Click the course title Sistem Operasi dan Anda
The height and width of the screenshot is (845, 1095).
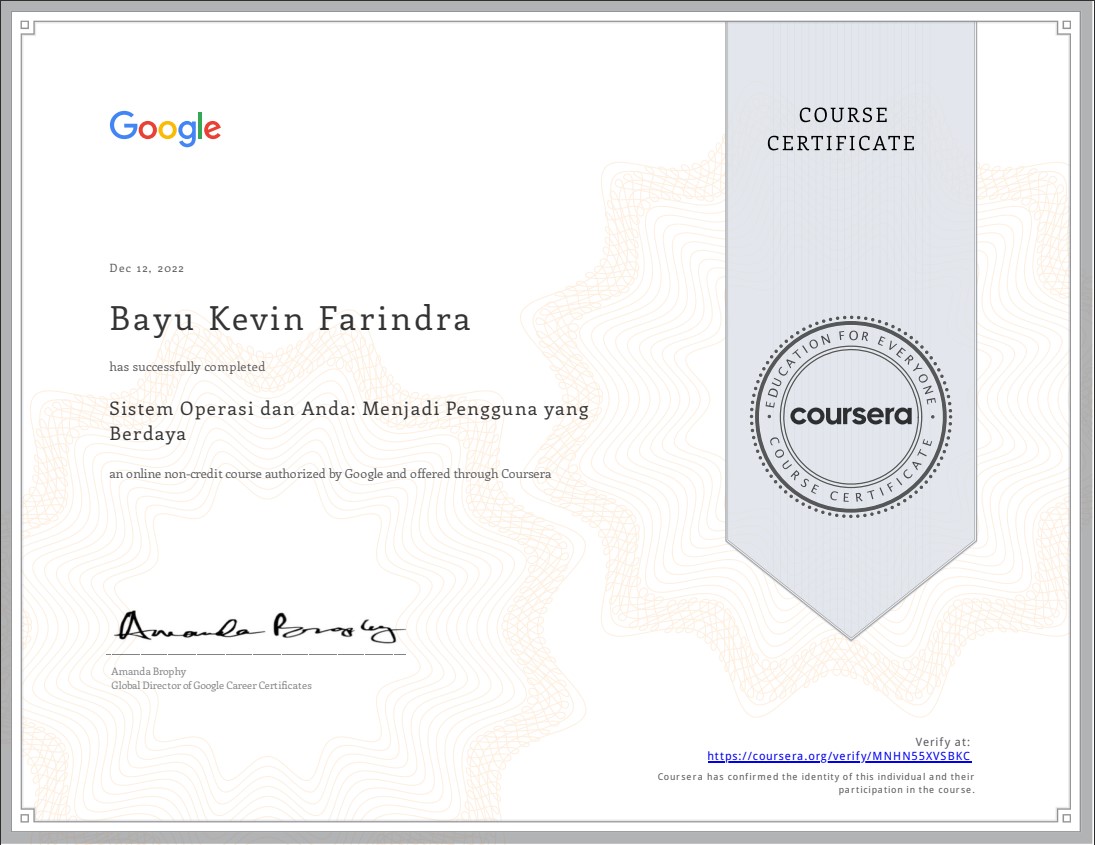[349, 421]
